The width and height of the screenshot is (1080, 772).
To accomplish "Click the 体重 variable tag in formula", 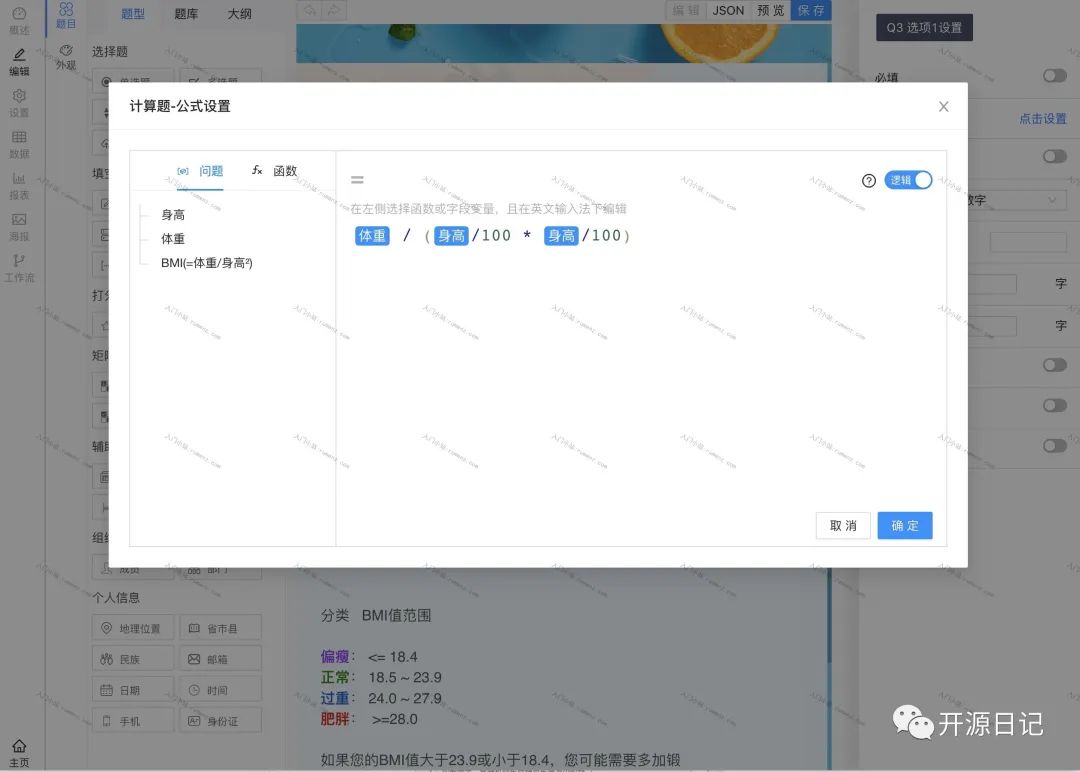I will click(x=372, y=236).
